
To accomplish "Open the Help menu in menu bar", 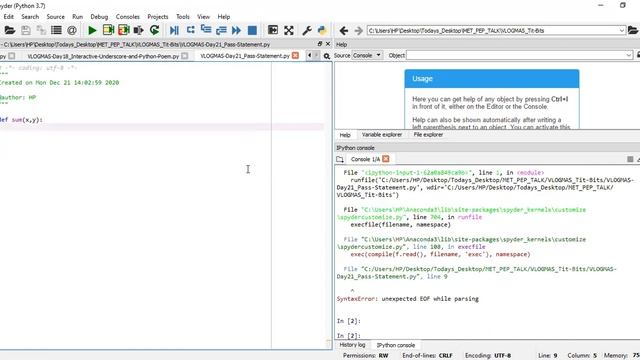I will coord(224,17).
